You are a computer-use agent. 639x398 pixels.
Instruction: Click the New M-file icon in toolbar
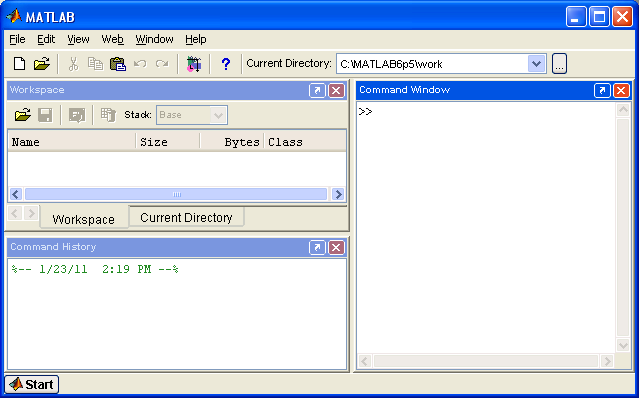click(x=19, y=64)
